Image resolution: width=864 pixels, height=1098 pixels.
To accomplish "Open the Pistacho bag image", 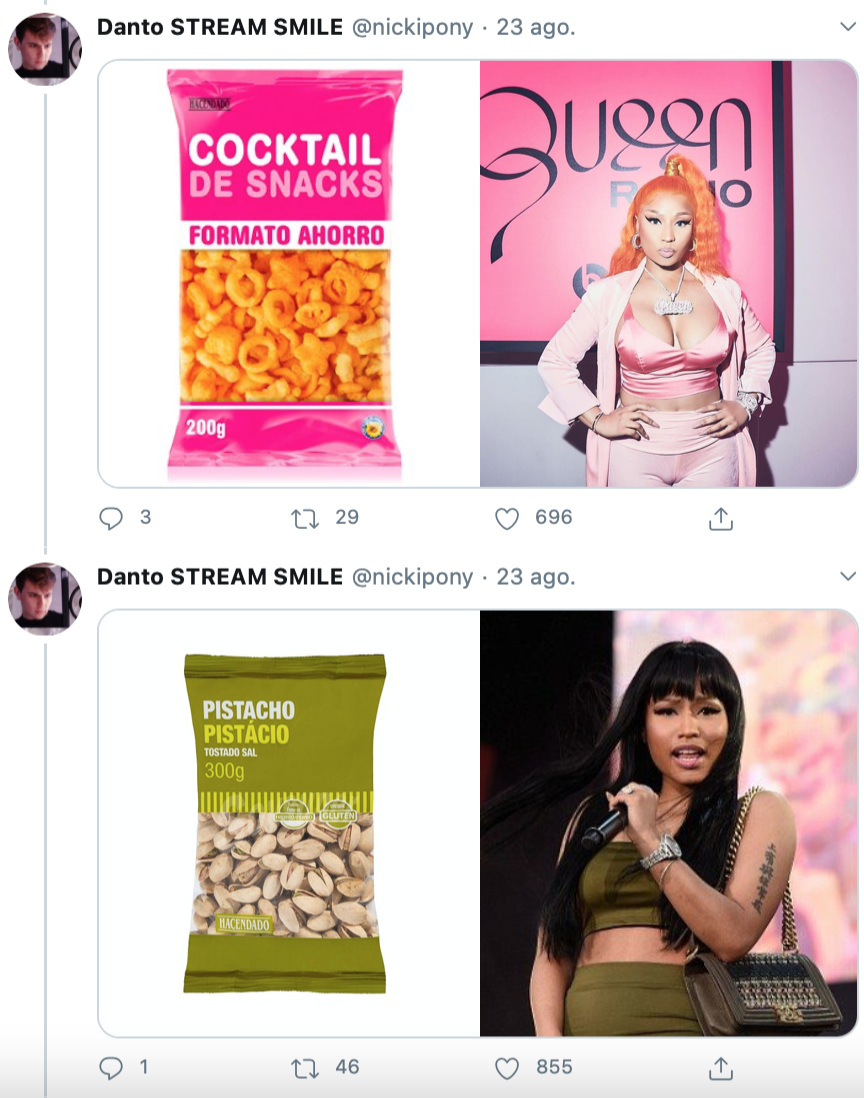I will tap(289, 823).
